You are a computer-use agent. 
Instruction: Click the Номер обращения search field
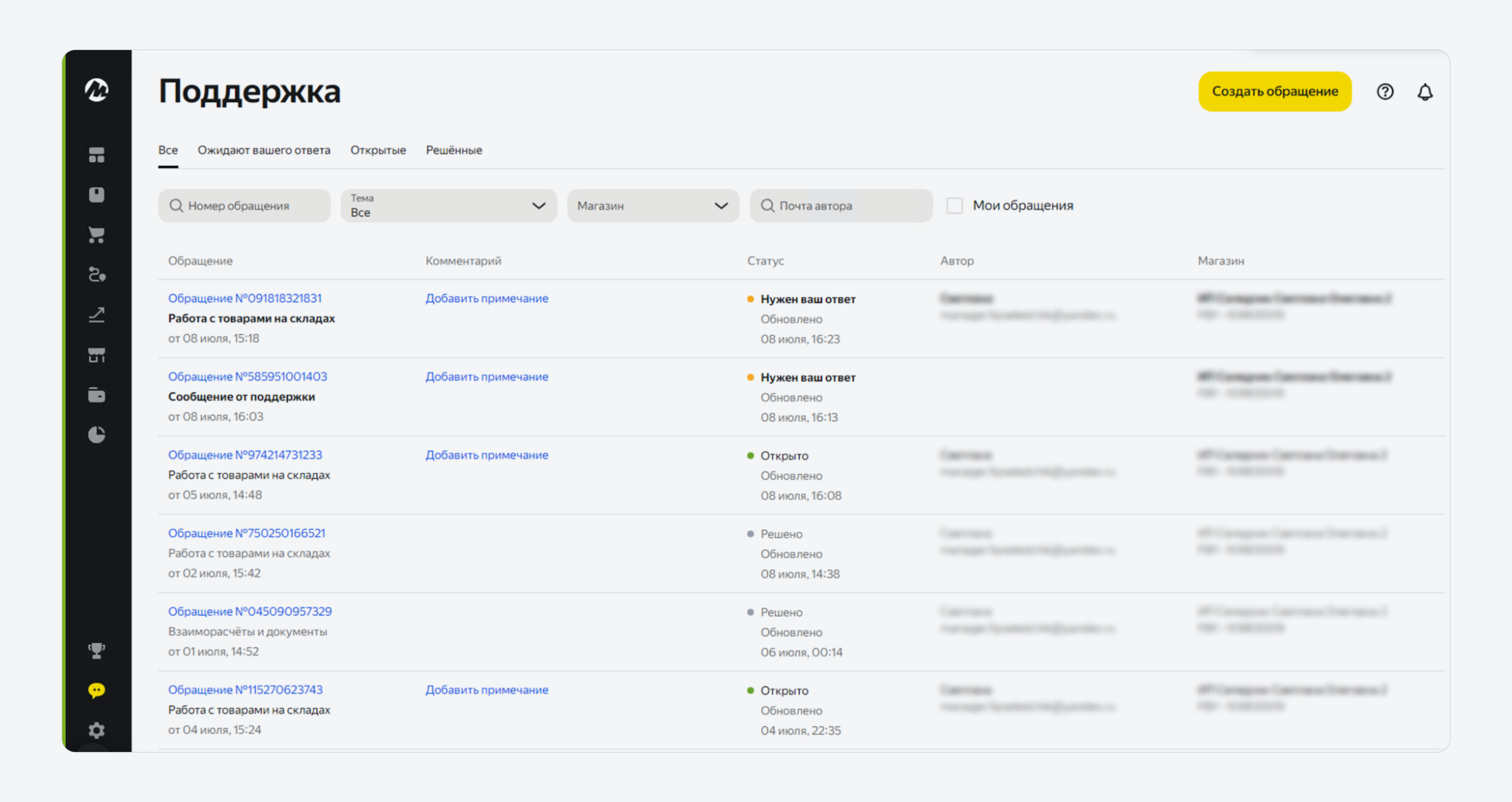click(244, 205)
